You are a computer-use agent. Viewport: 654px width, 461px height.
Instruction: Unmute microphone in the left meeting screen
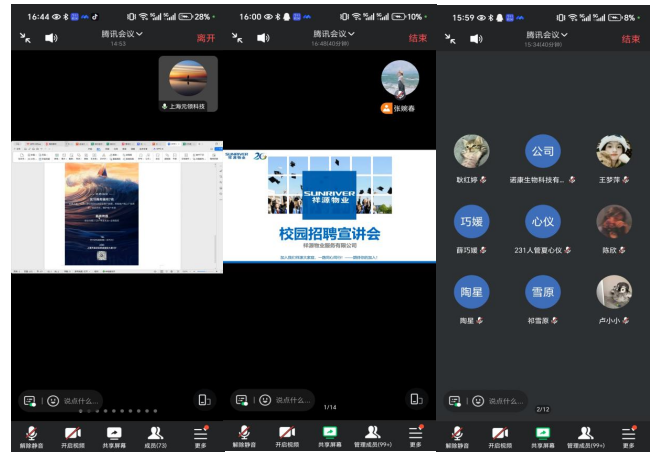[32, 435]
